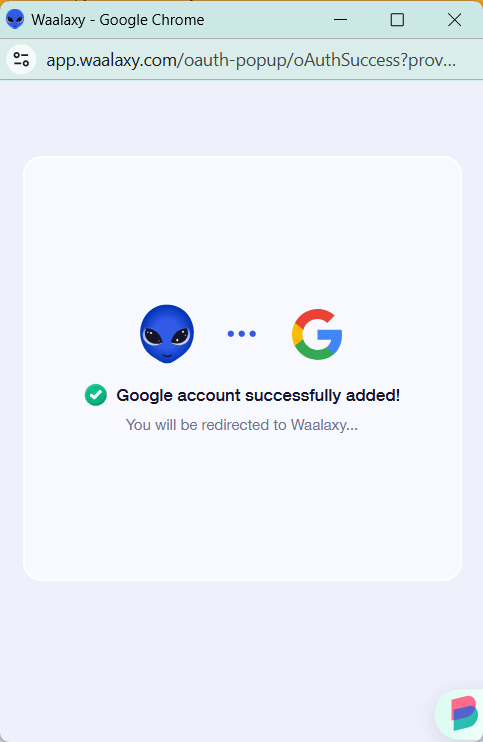Click the Waalaxy alien favicon in title bar
Viewport: 483px width, 742px height.
(x=15, y=19)
